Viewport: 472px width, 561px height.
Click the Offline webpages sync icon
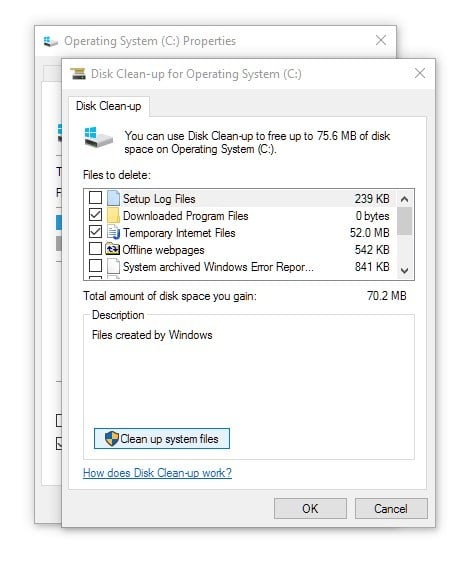click(112, 249)
